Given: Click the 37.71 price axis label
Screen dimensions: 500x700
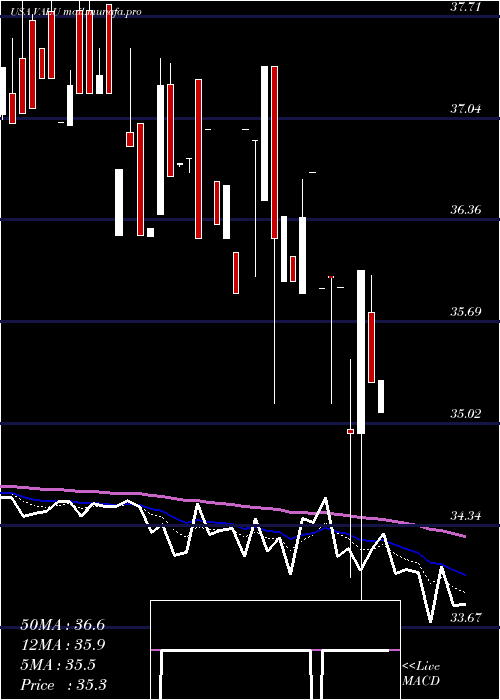Looking at the screenshot, I should (466, 7).
